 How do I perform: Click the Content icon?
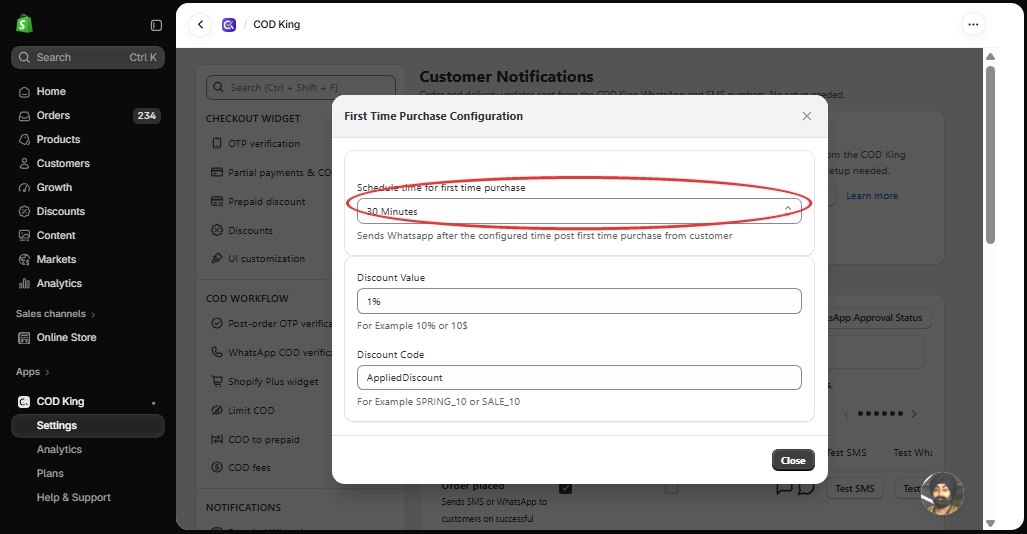pyautogui.click(x=24, y=236)
